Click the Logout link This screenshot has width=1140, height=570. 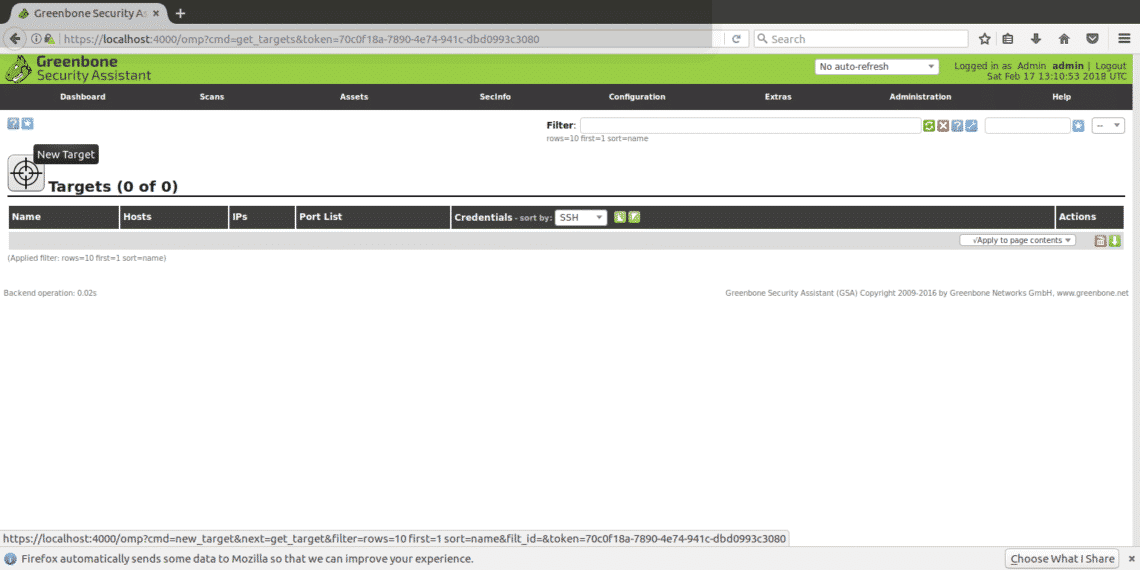click(x=1110, y=66)
